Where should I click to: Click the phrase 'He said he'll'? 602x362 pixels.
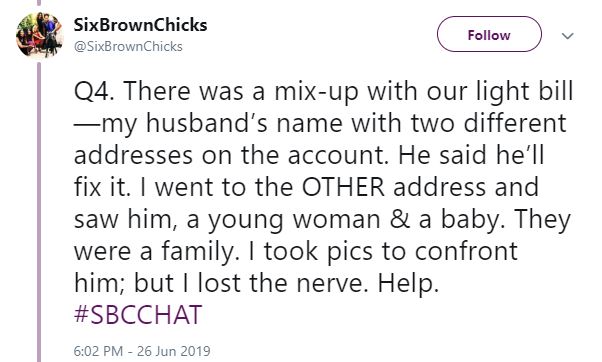coord(471,155)
